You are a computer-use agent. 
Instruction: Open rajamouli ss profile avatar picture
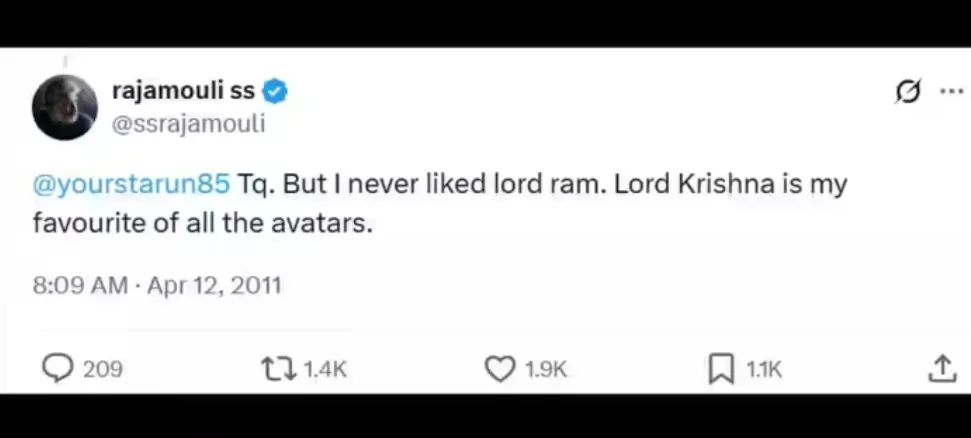[65, 106]
